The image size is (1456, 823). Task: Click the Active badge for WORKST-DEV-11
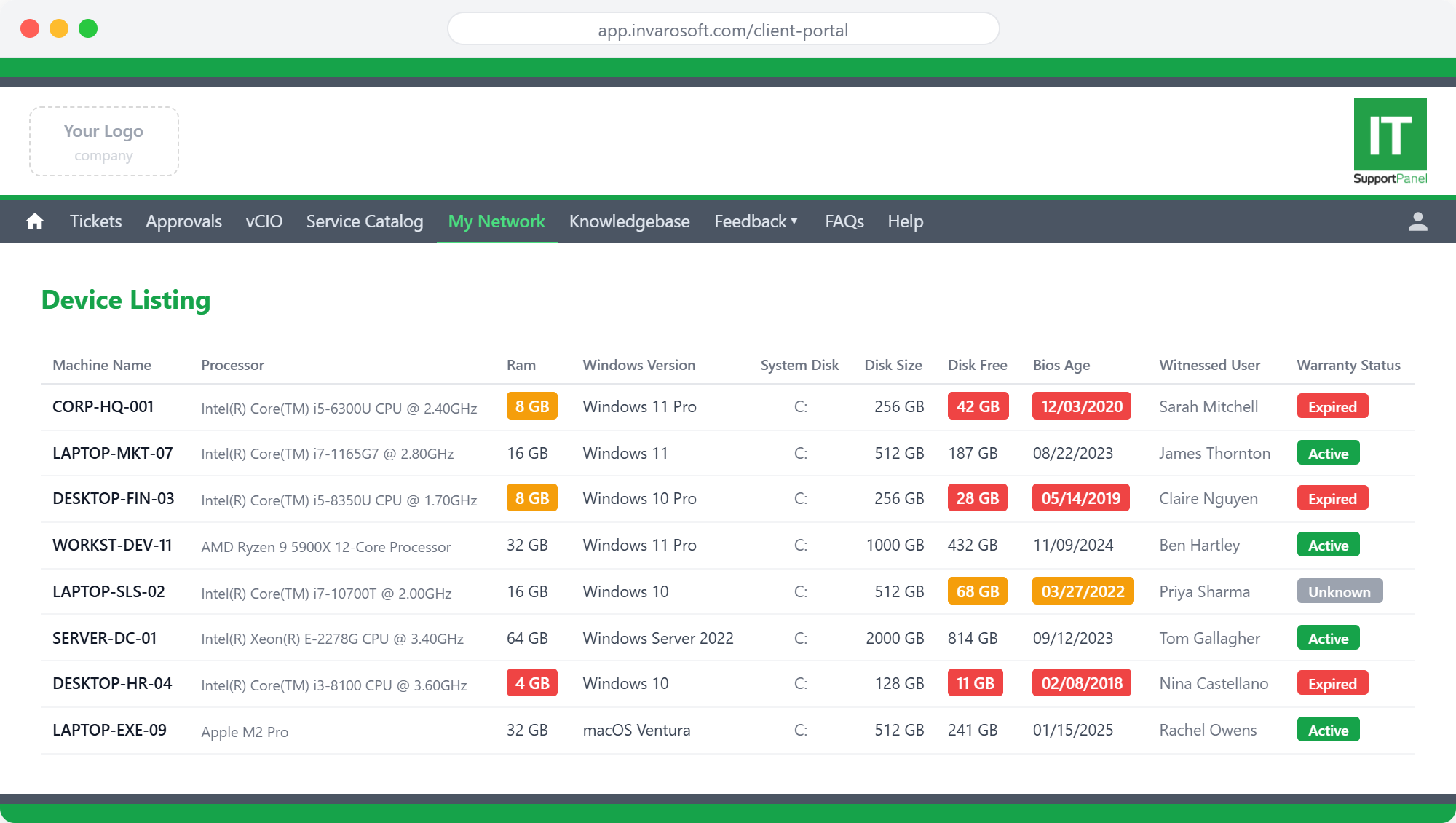(x=1328, y=545)
